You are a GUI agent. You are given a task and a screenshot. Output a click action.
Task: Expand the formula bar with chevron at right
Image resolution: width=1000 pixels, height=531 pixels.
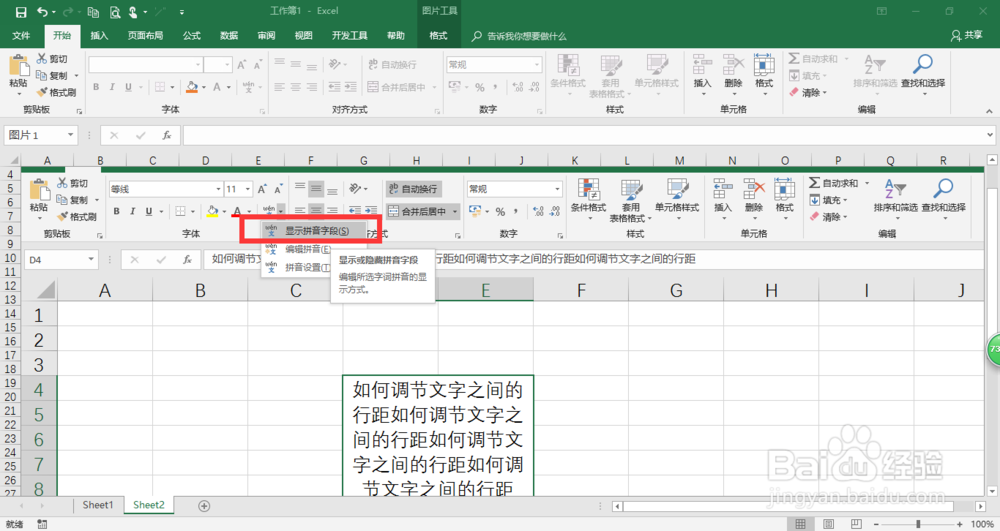point(990,135)
